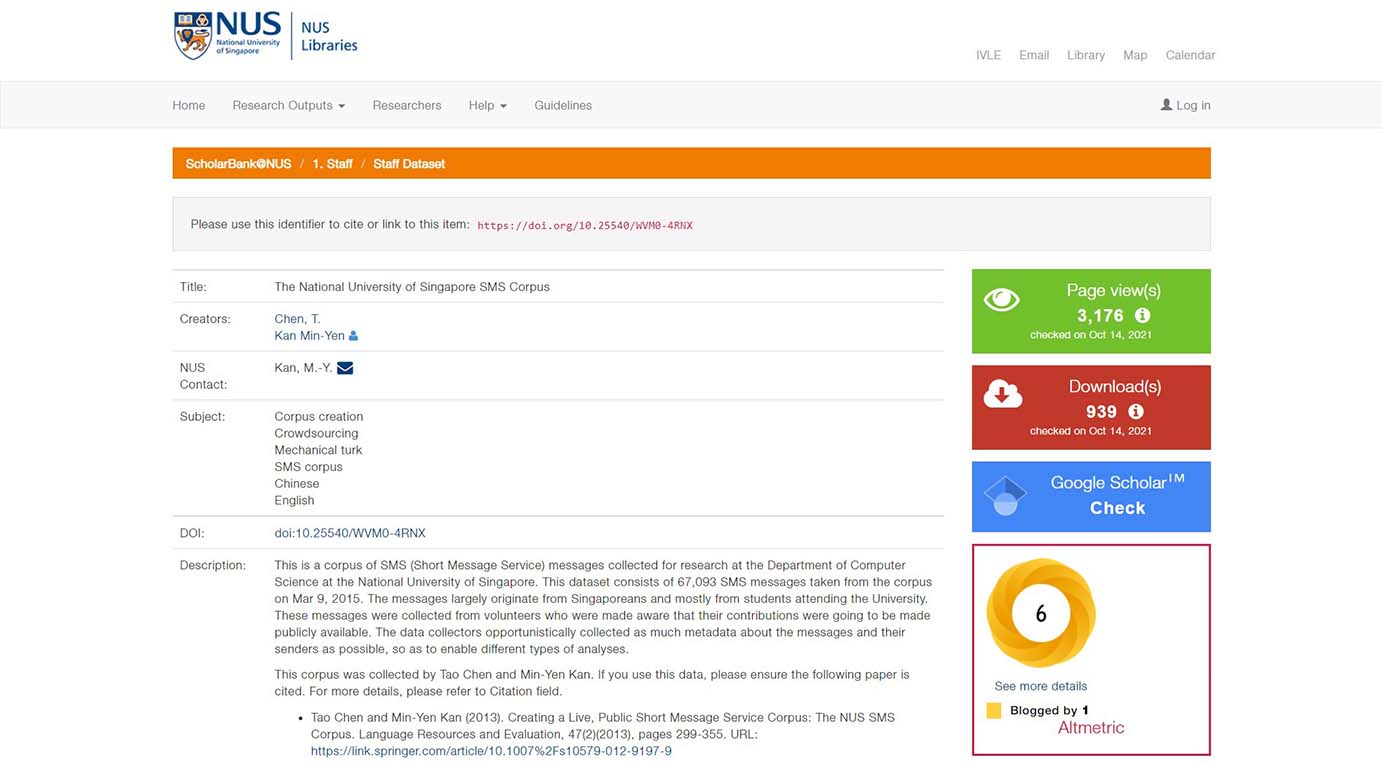
Task: Click the person icon next to Kan Min-Yen
Action: (354, 335)
